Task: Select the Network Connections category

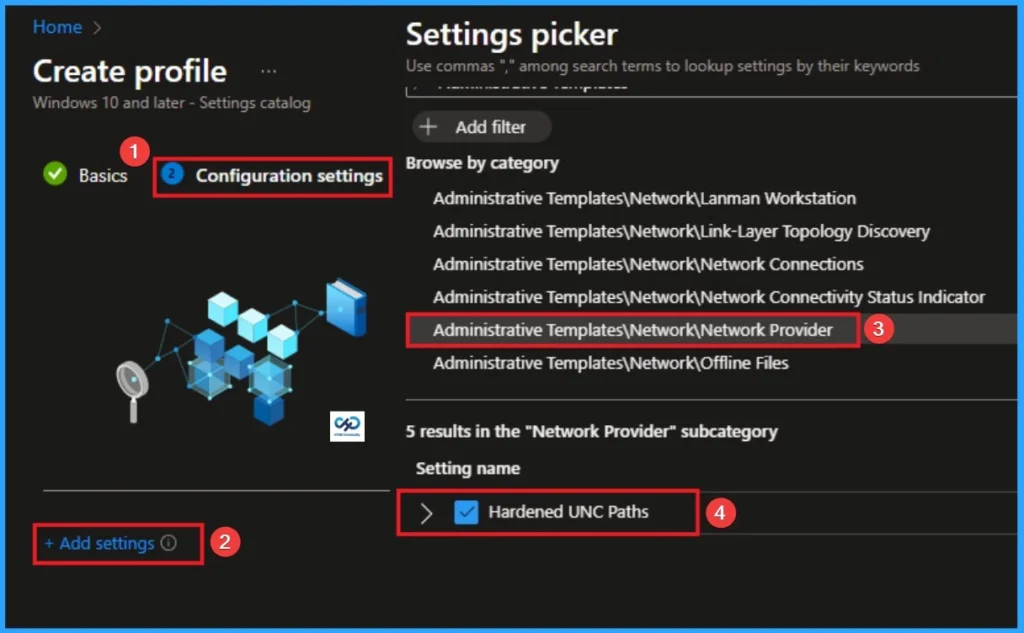Action: [648, 264]
